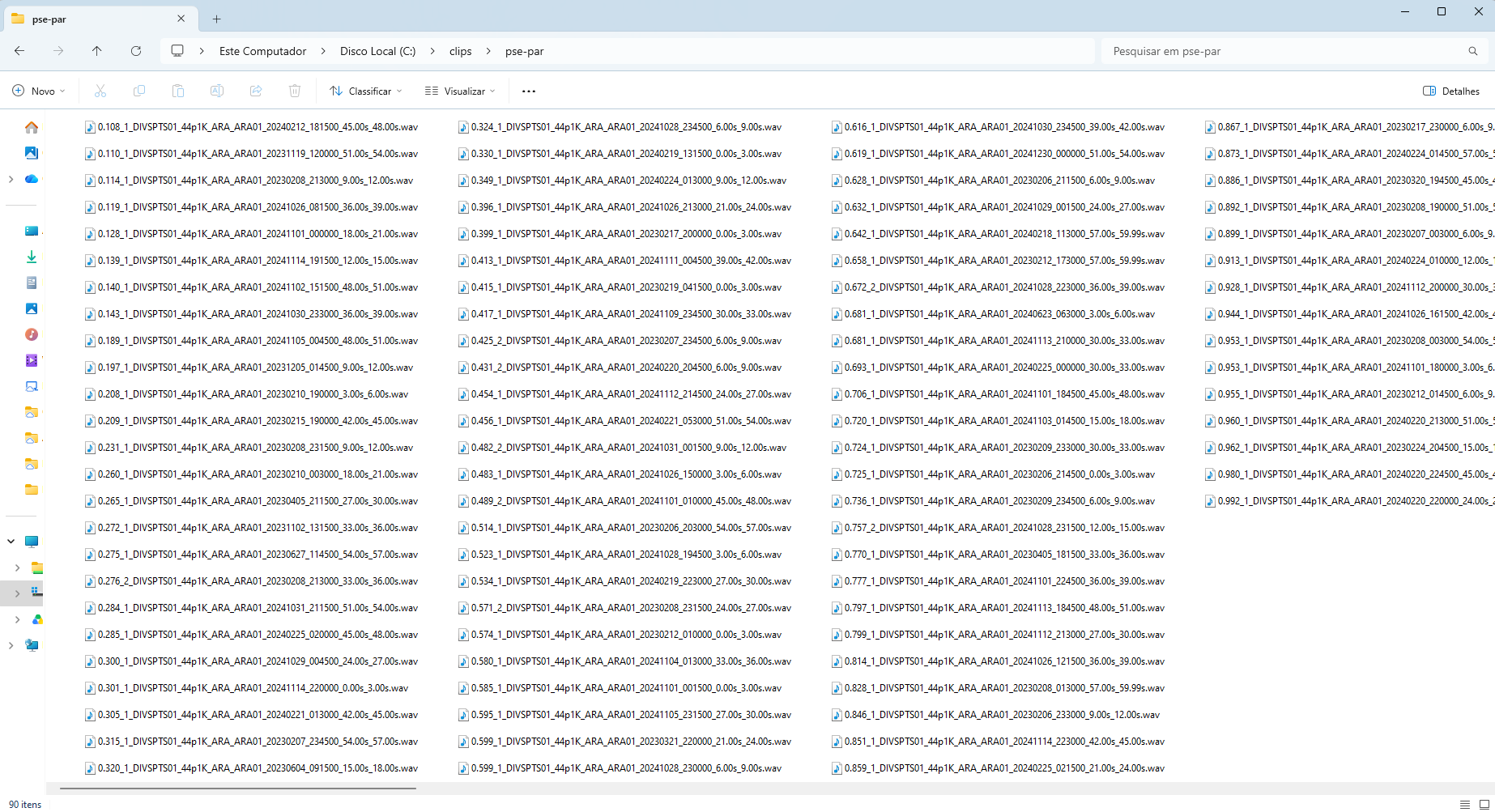Open the Documents quick access folder

32,283
